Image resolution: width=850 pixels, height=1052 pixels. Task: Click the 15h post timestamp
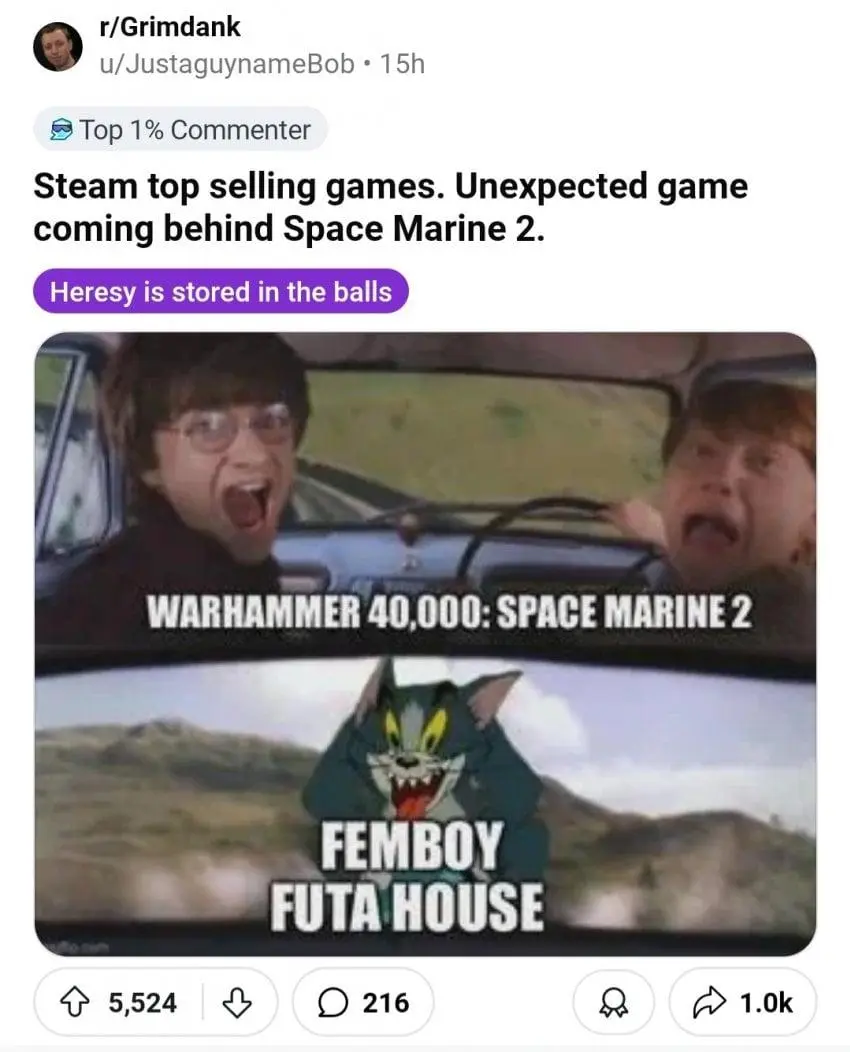pos(402,64)
